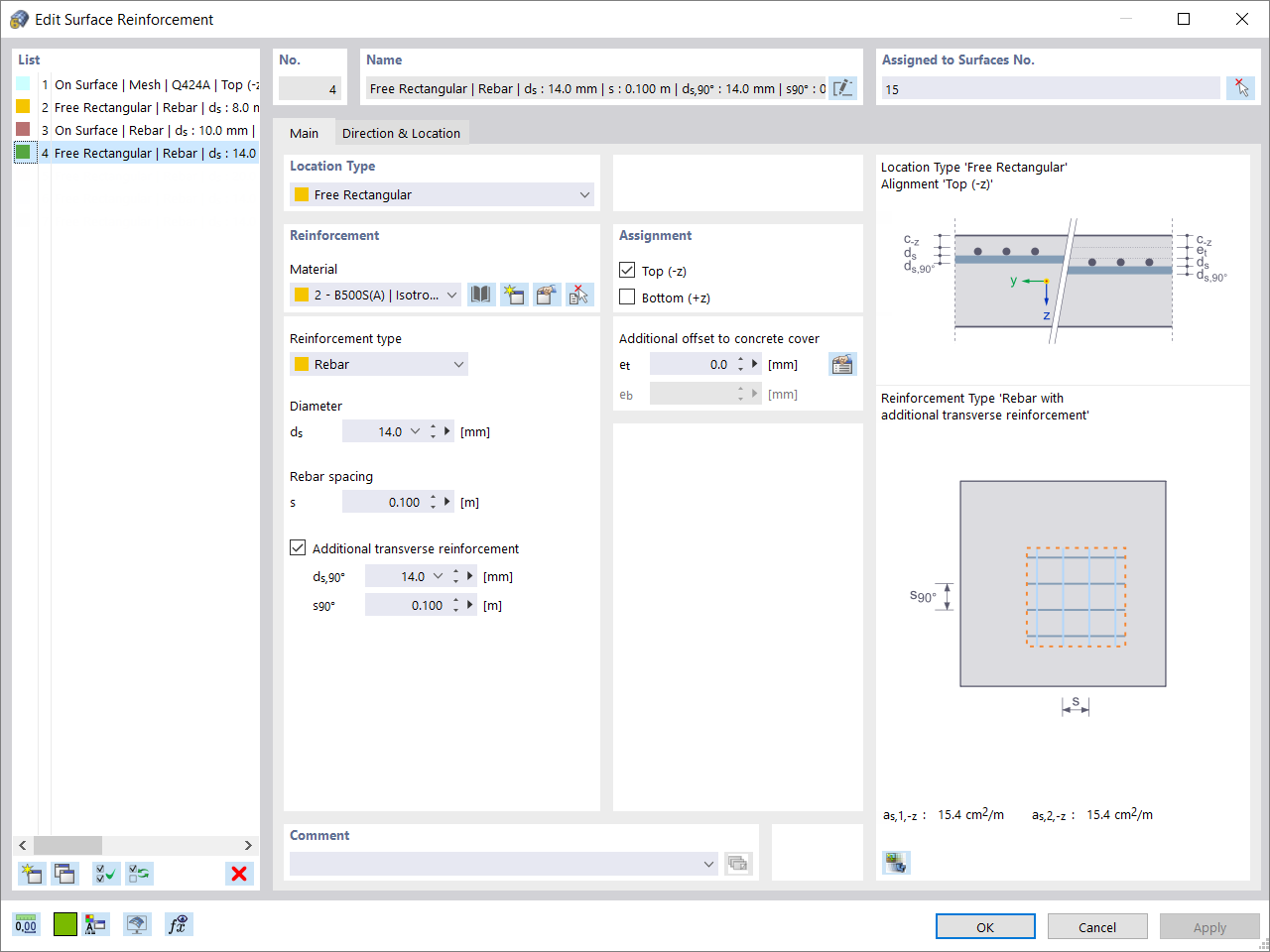
Task: Open the Material B500S(A) dropdown
Action: [376, 295]
